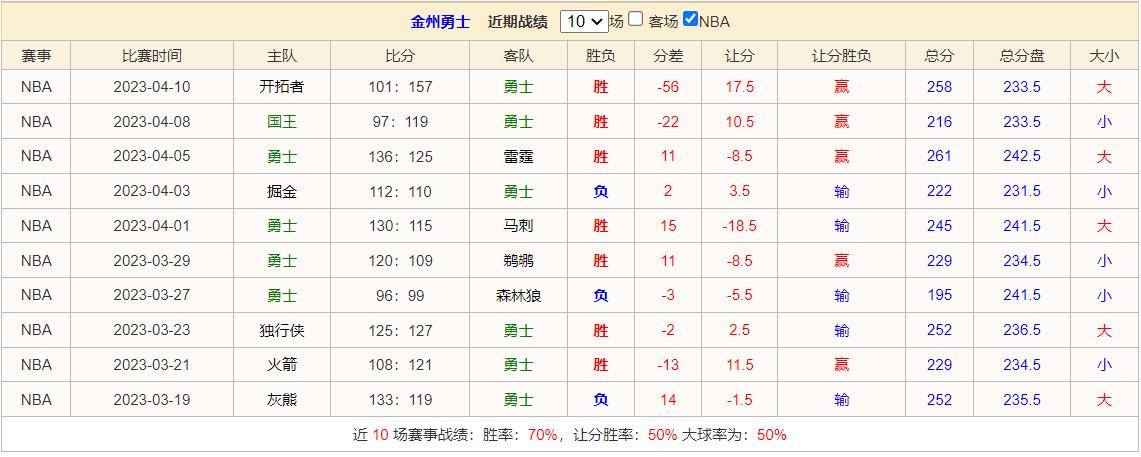Click total line 236.5
The width and height of the screenshot is (1141, 457).
[x=1022, y=330]
